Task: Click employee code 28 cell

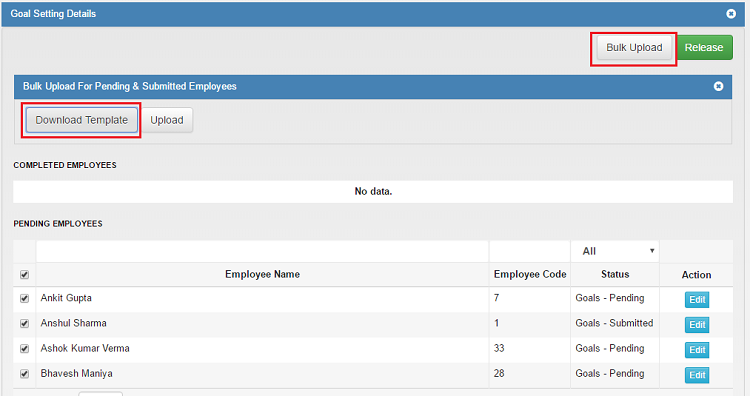Action: (529, 374)
